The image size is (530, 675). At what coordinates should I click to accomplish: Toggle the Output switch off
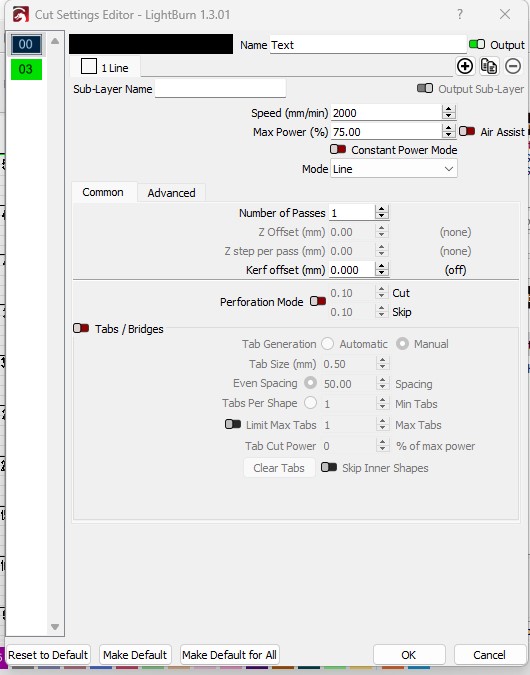click(x=477, y=44)
